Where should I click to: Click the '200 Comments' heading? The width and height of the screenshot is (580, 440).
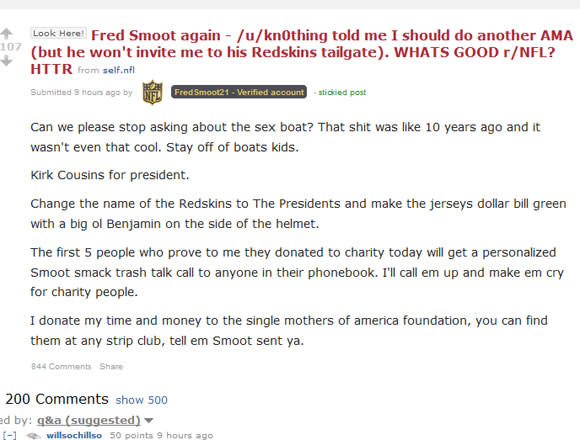coord(57,399)
